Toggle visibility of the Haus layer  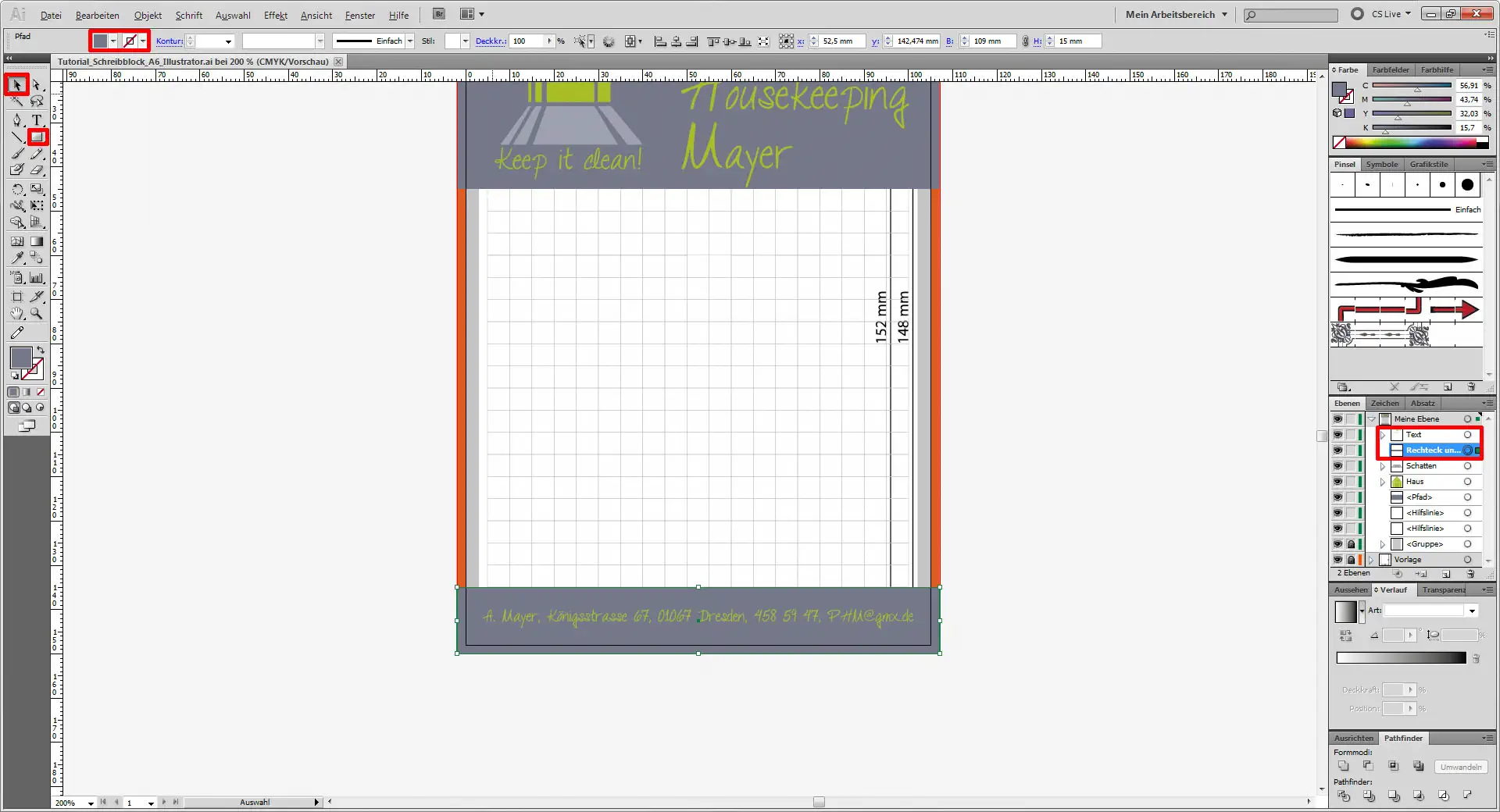coord(1336,482)
